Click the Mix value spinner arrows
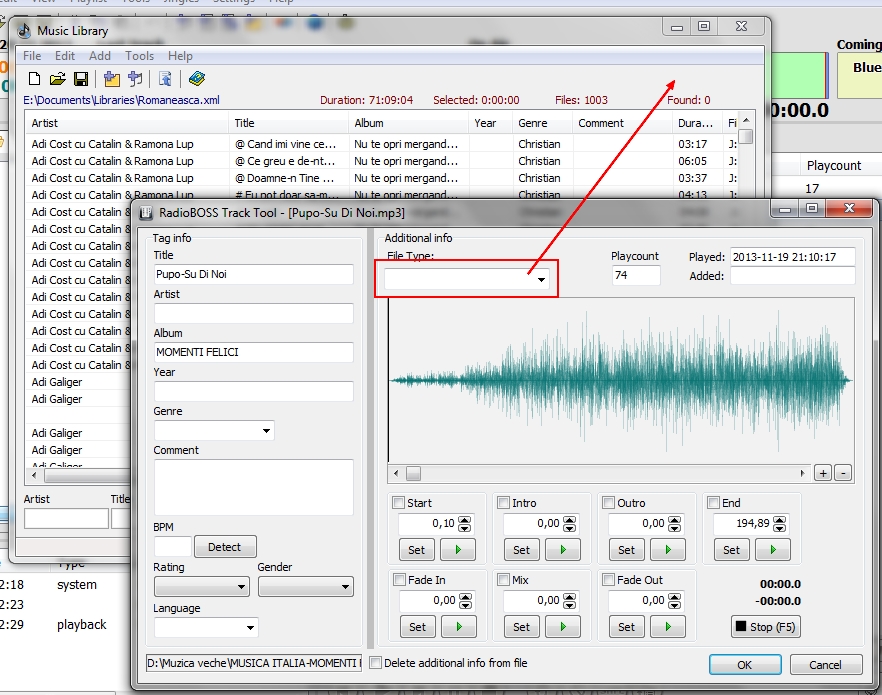This screenshot has height=695, width=882. [x=569, y=601]
